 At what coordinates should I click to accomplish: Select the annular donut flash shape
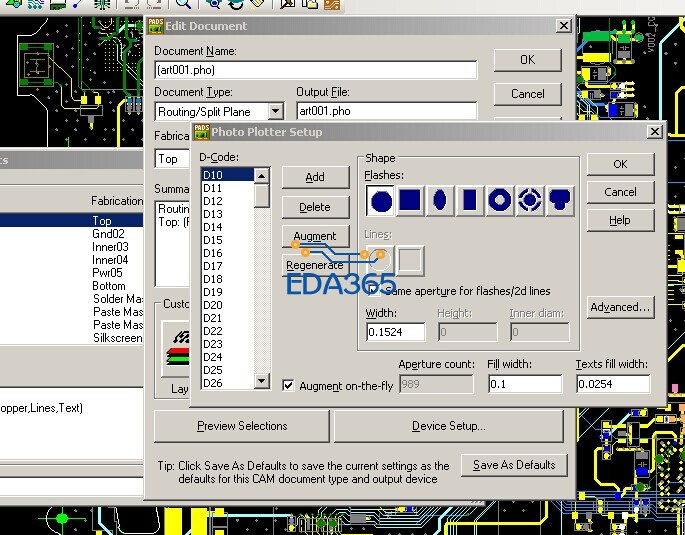(x=500, y=200)
